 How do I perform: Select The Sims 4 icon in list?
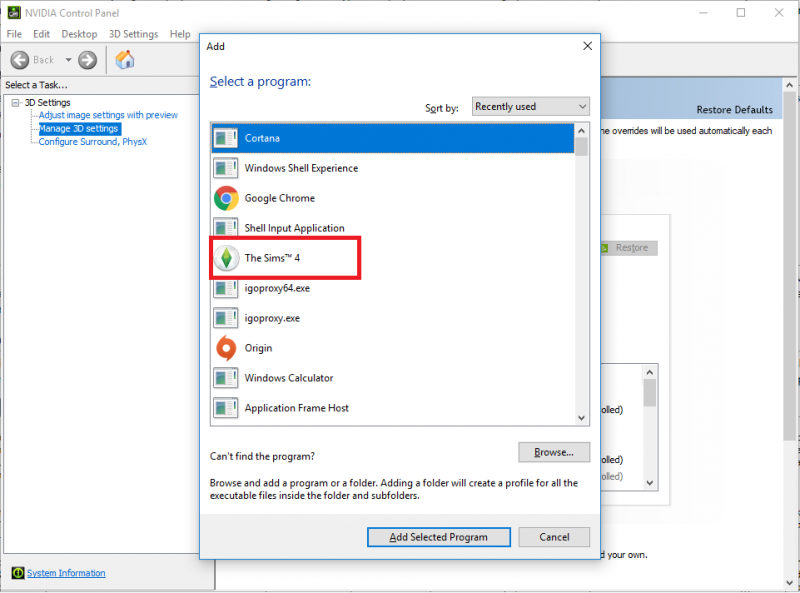(x=227, y=258)
